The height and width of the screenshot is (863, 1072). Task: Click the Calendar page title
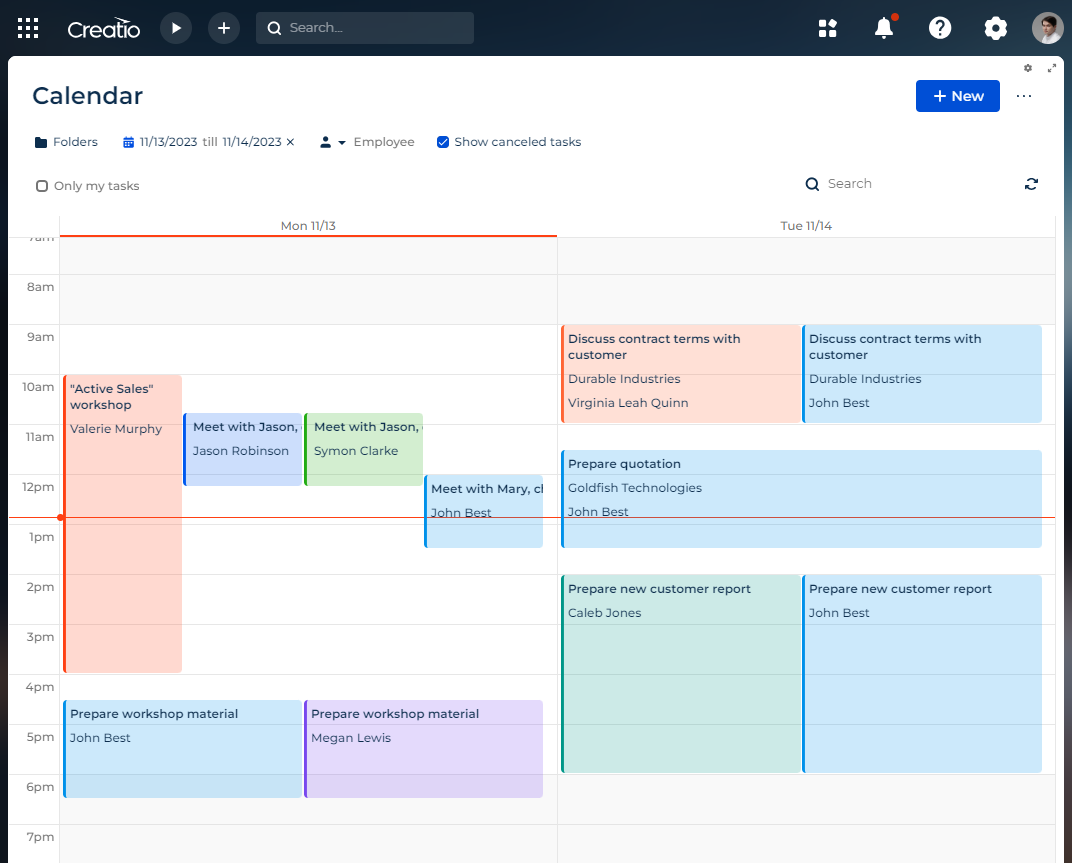tap(88, 96)
